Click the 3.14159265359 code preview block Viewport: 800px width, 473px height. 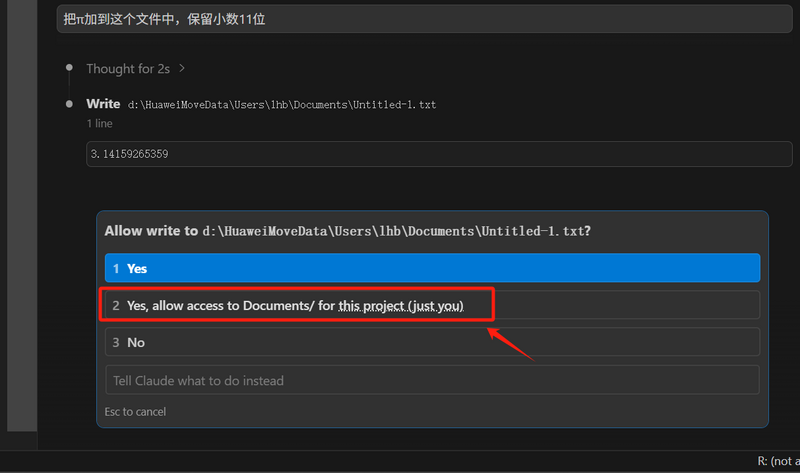point(439,154)
